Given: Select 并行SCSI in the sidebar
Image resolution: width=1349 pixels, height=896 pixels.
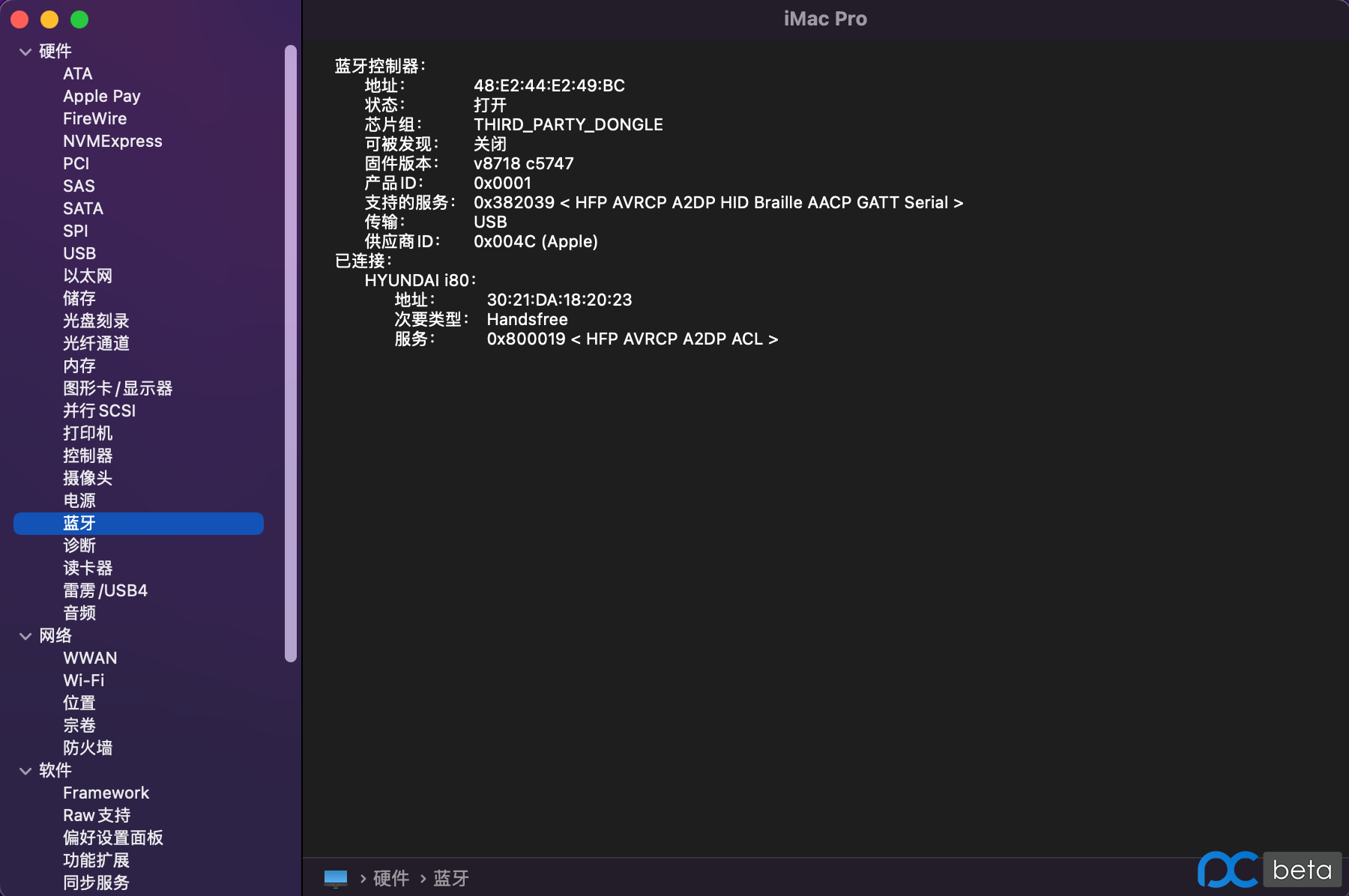Looking at the screenshot, I should coord(100,411).
